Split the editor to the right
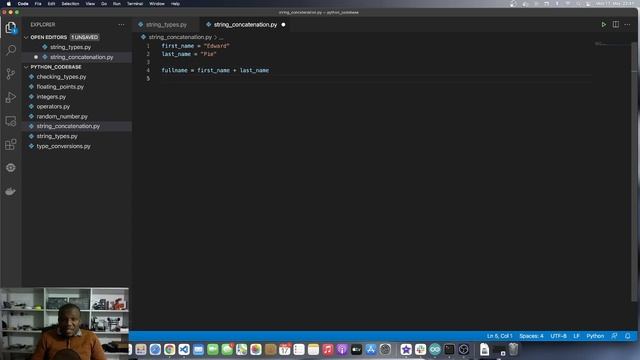This screenshot has height=360, width=640. [x=616, y=24]
